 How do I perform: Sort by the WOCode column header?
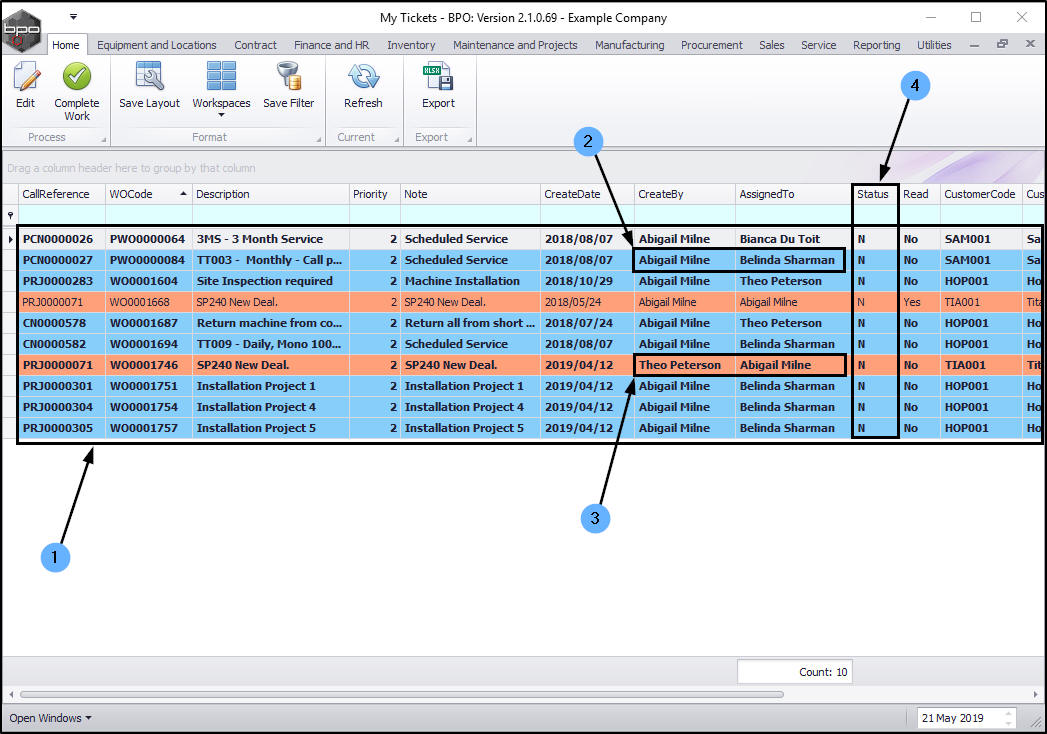148,194
